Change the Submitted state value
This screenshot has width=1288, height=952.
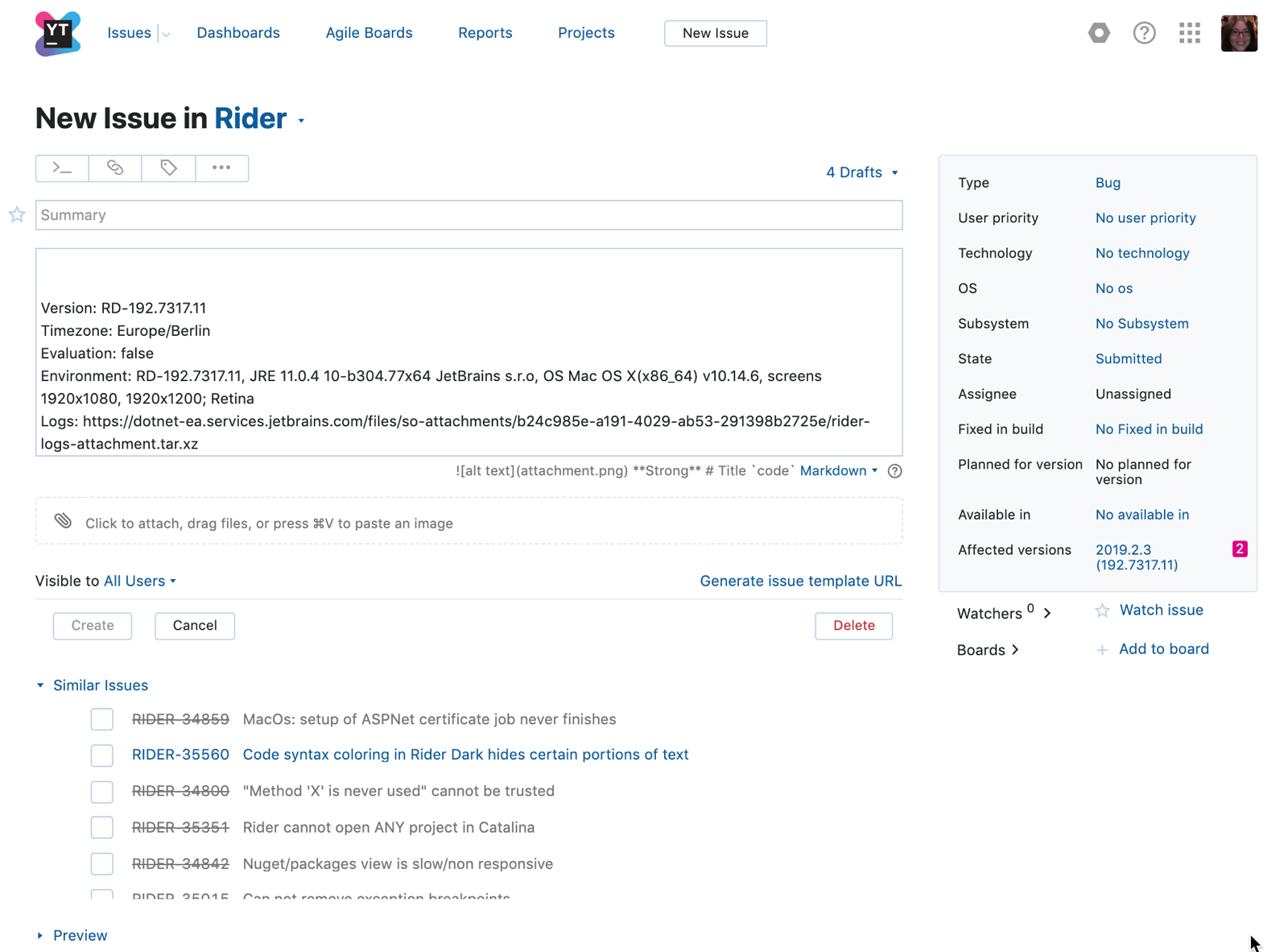pyautogui.click(x=1129, y=359)
